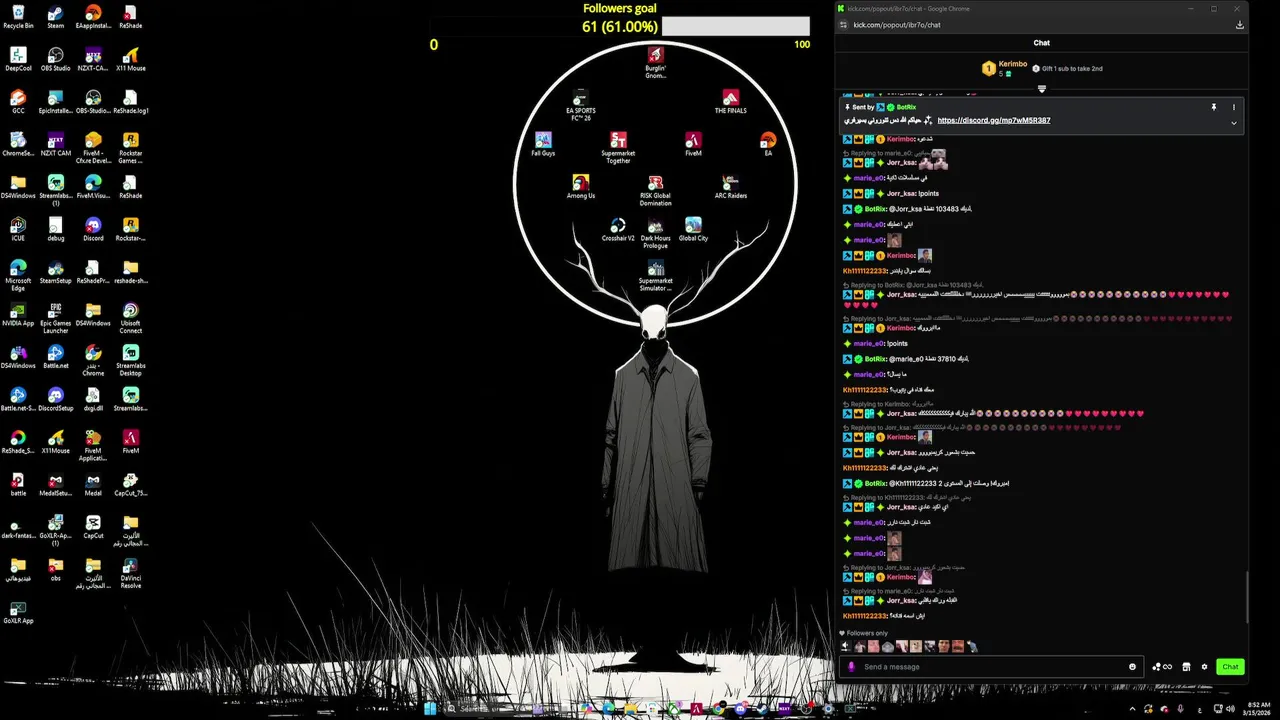Open the Windows Start button
Viewport: 1280px width, 720px height.
[430, 709]
